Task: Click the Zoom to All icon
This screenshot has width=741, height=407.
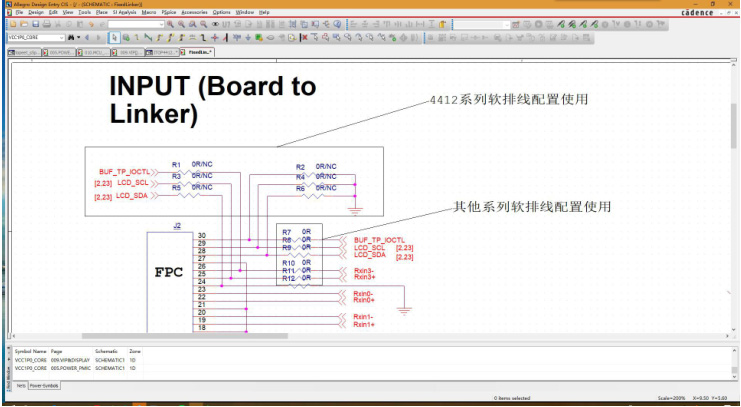Action: click(x=204, y=24)
